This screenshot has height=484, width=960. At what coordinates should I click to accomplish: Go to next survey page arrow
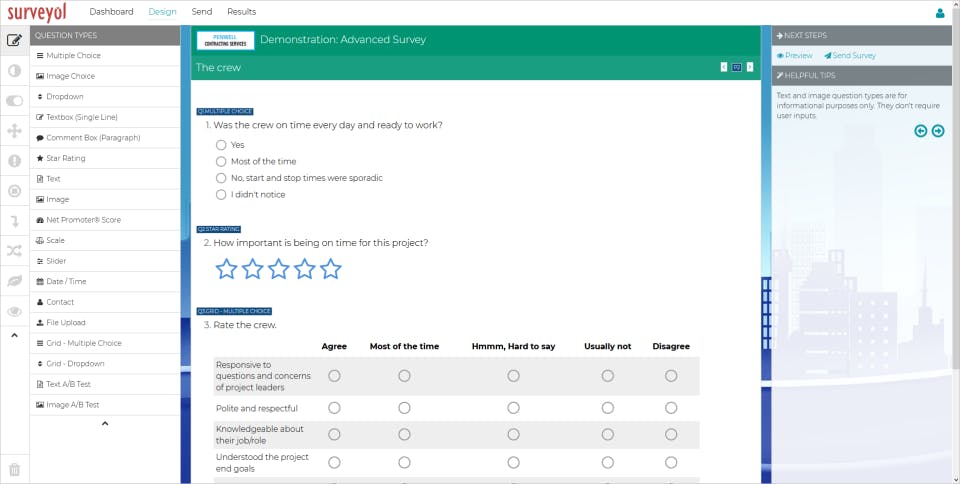(750, 67)
